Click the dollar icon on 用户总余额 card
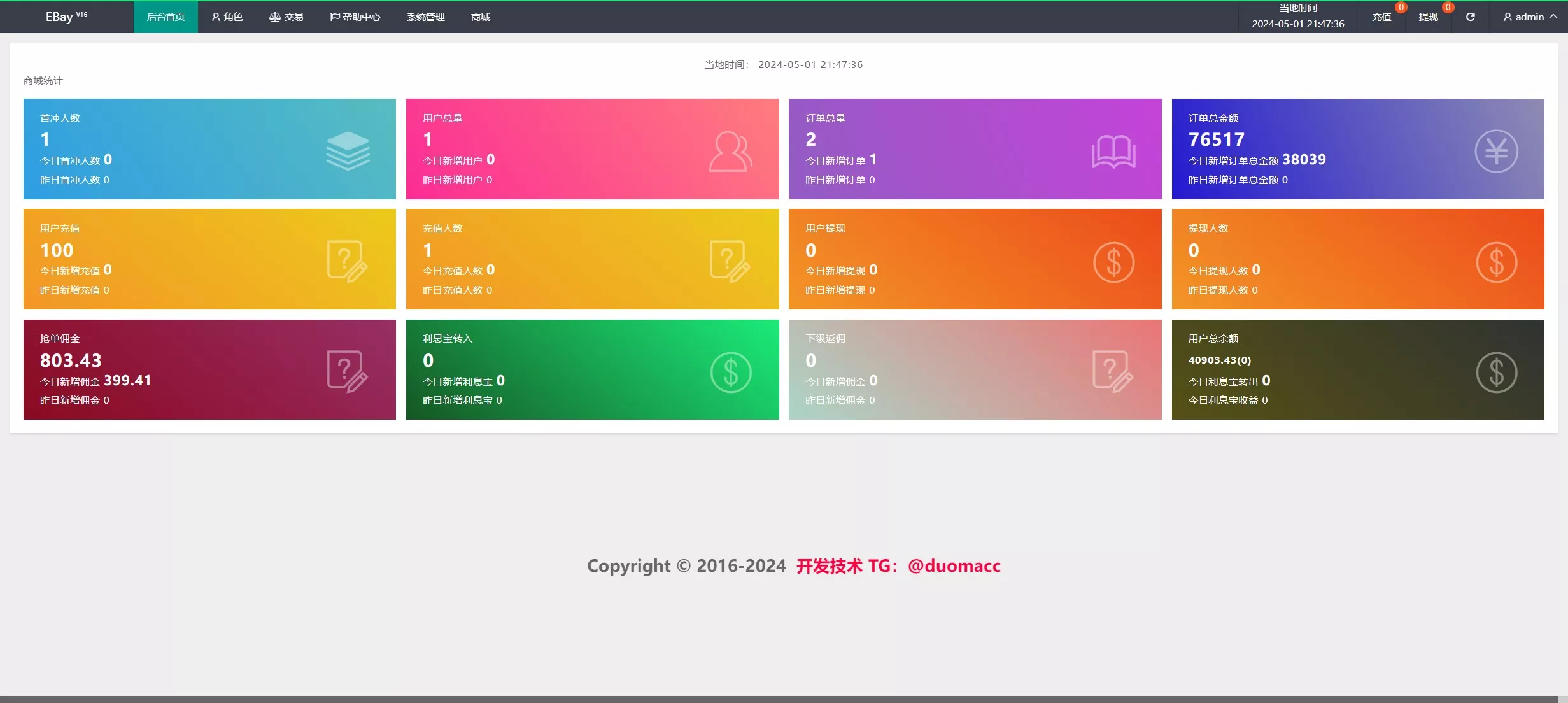This screenshot has height=703, width=1568. [1496, 373]
